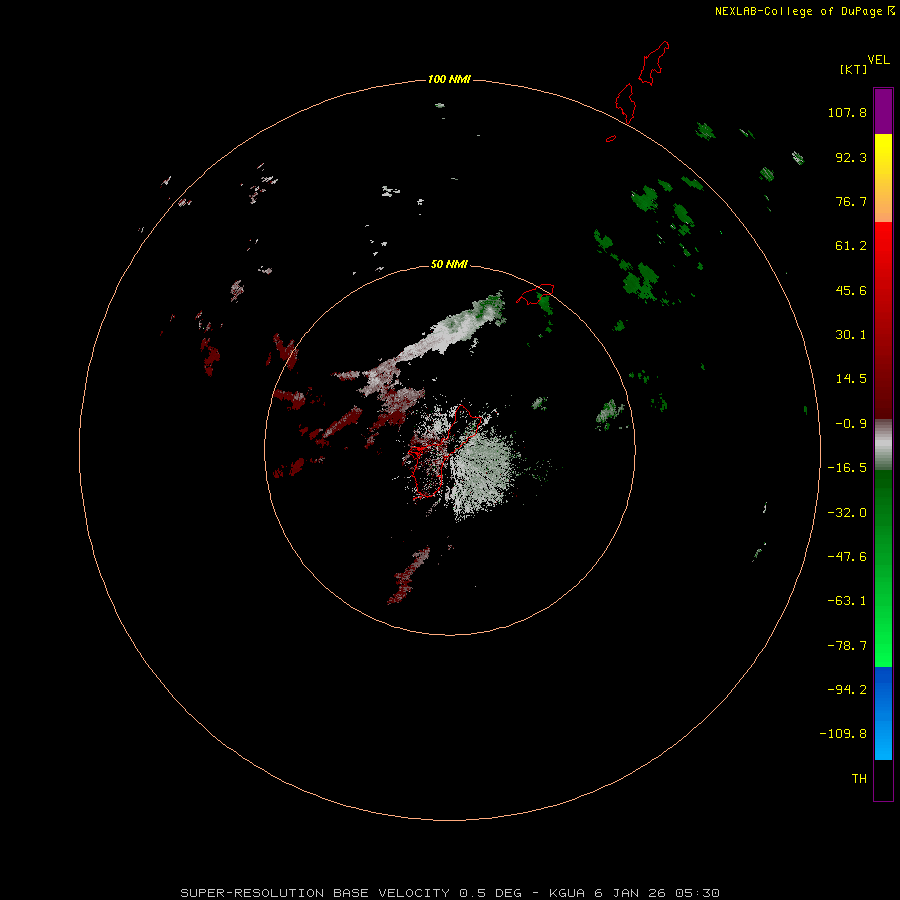This screenshot has height=900, width=900.
Task: Click the -94.2 velocity scale value
Action: (847, 690)
